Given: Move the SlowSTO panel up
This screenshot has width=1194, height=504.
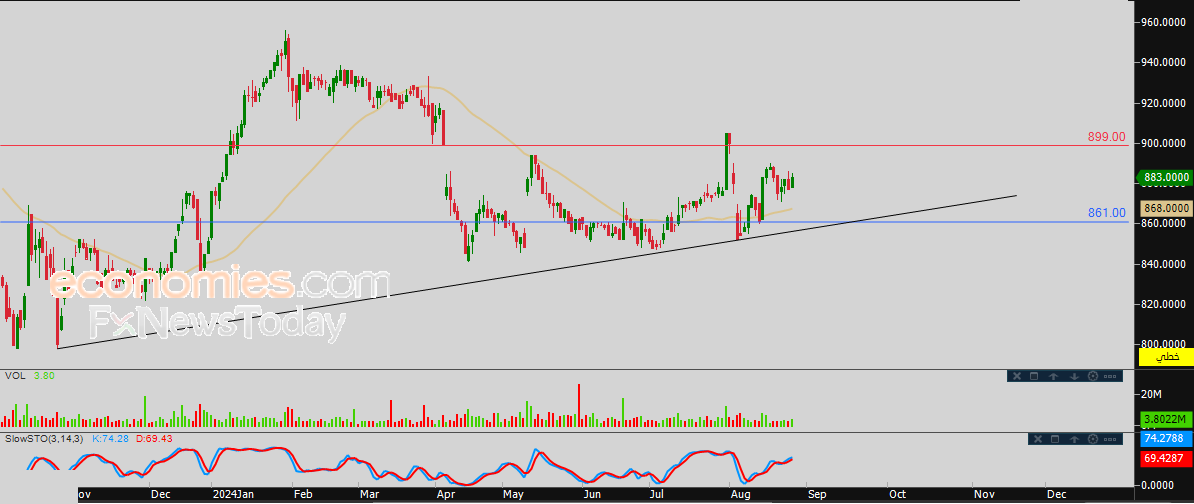Looking at the screenshot, I should click(1074, 439).
